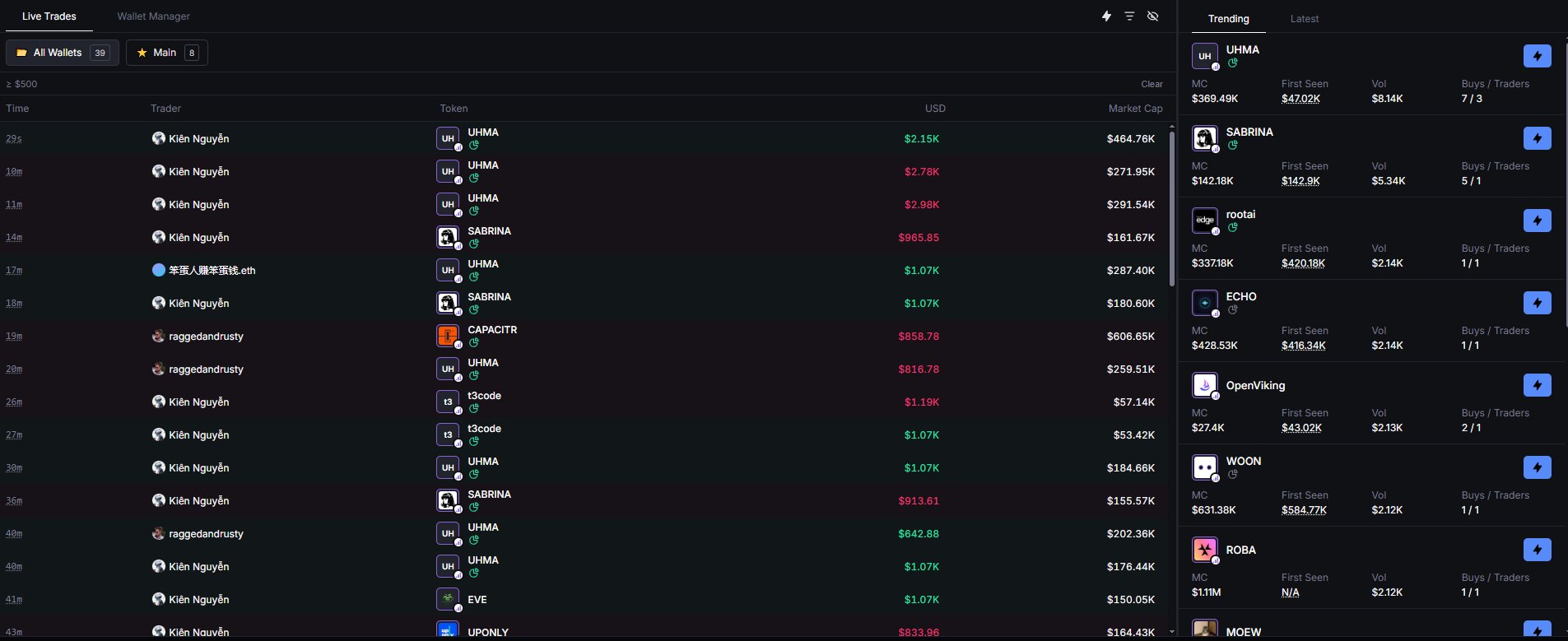Sort trades by the Market Cap column
This screenshot has height=641, width=1568.
click(1135, 109)
